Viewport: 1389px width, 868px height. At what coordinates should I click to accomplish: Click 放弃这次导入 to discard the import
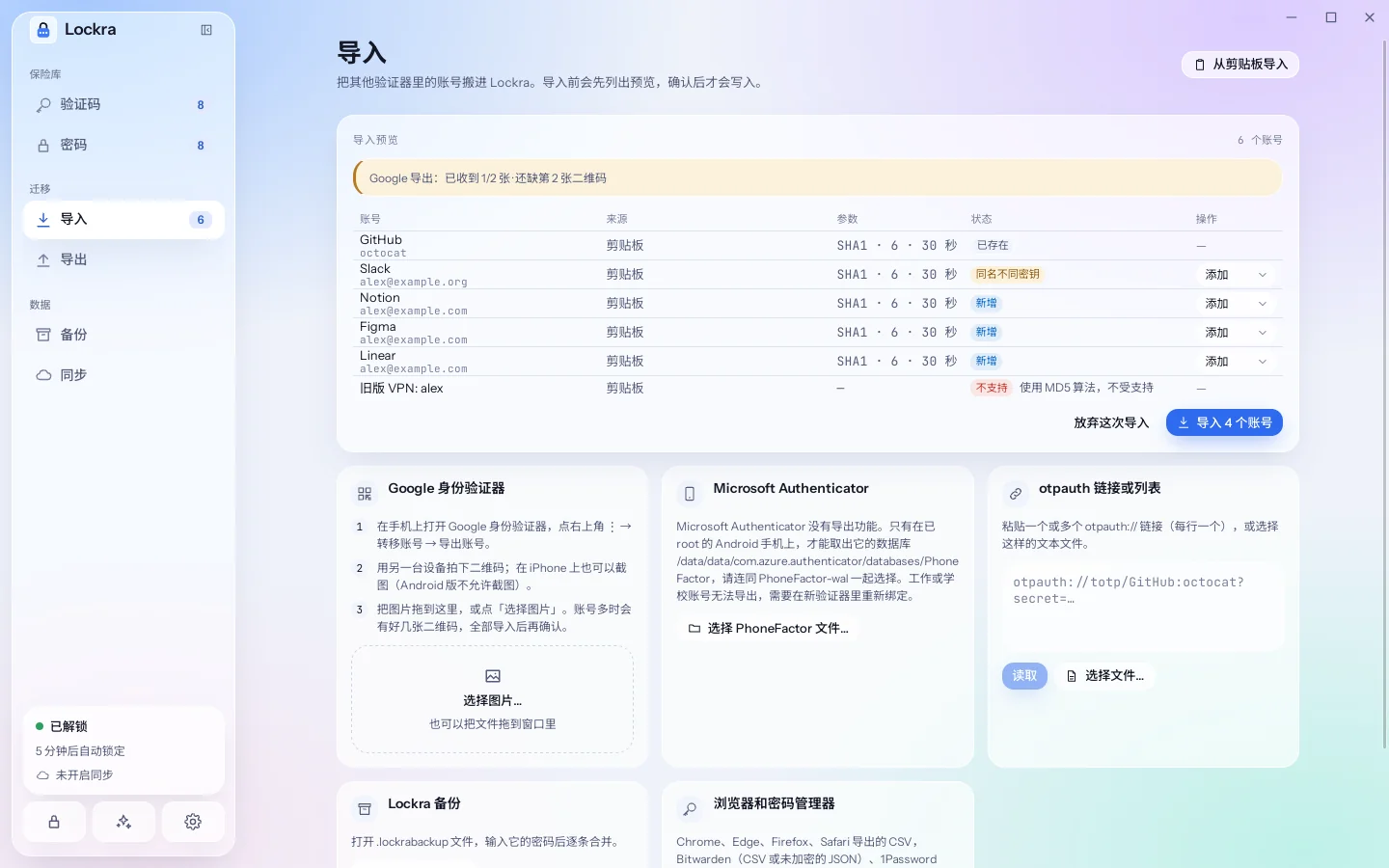coord(1111,422)
